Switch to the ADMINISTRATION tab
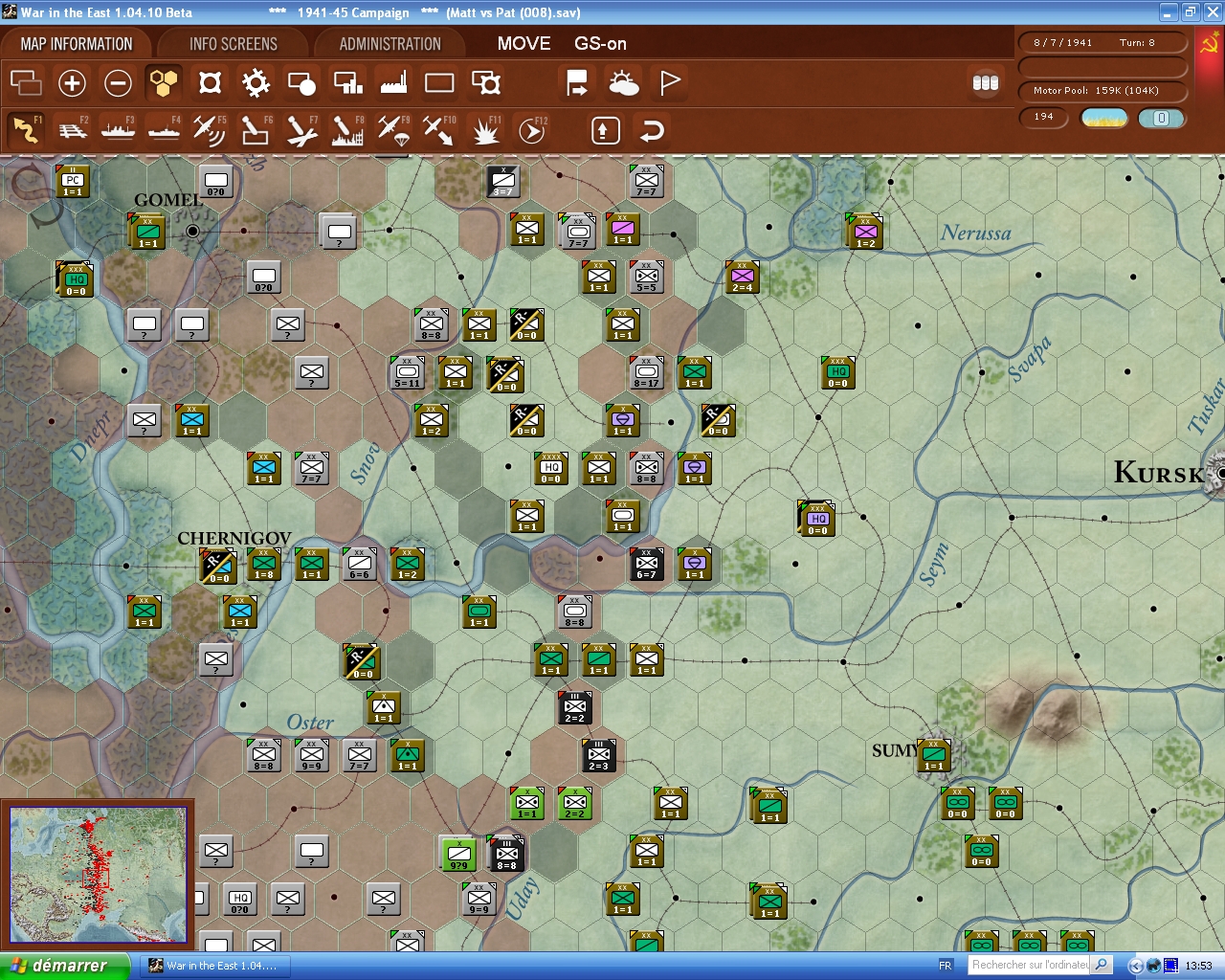The image size is (1225, 980). click(x=390, y=44)
